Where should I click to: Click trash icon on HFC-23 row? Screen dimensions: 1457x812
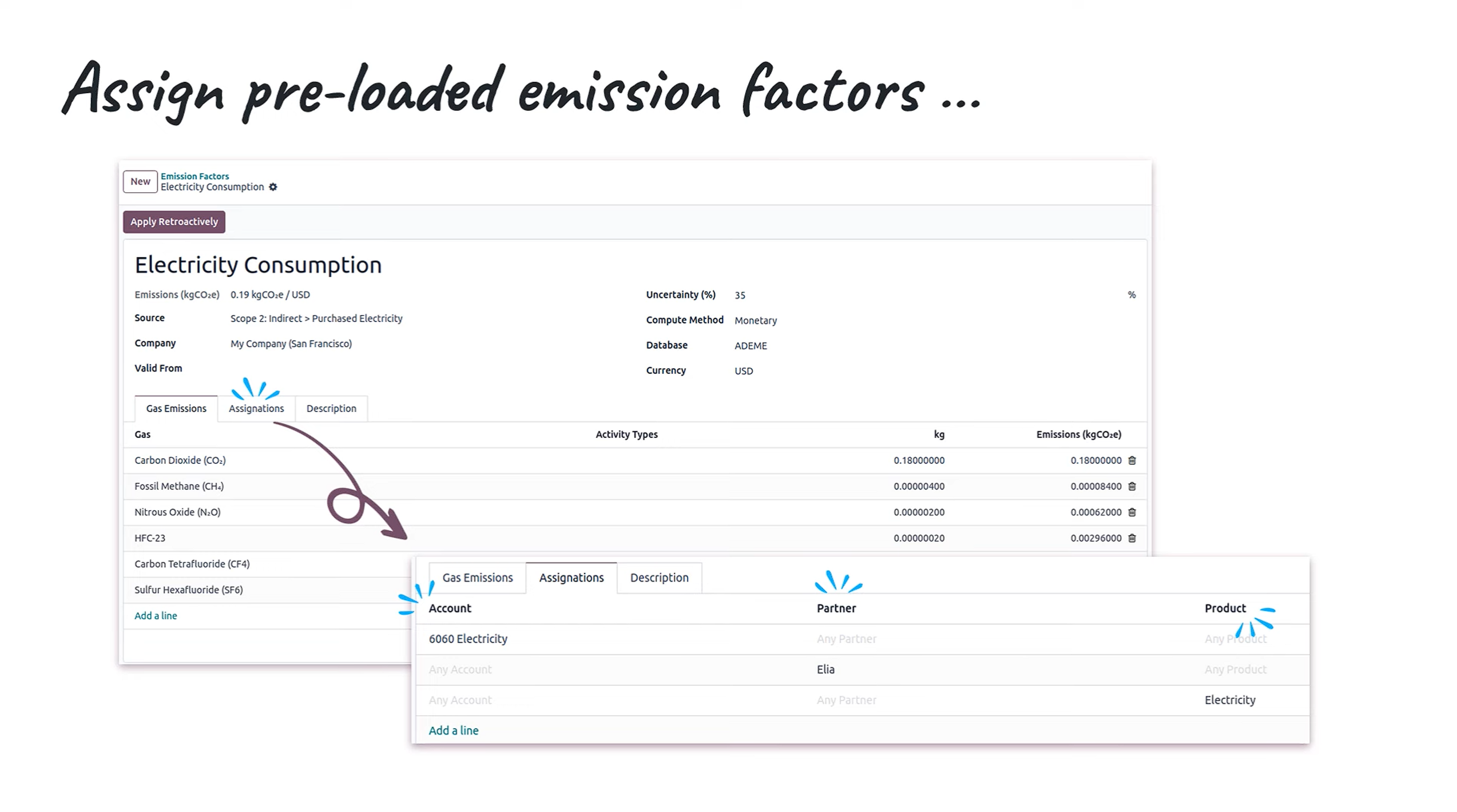coord(1132,538)
